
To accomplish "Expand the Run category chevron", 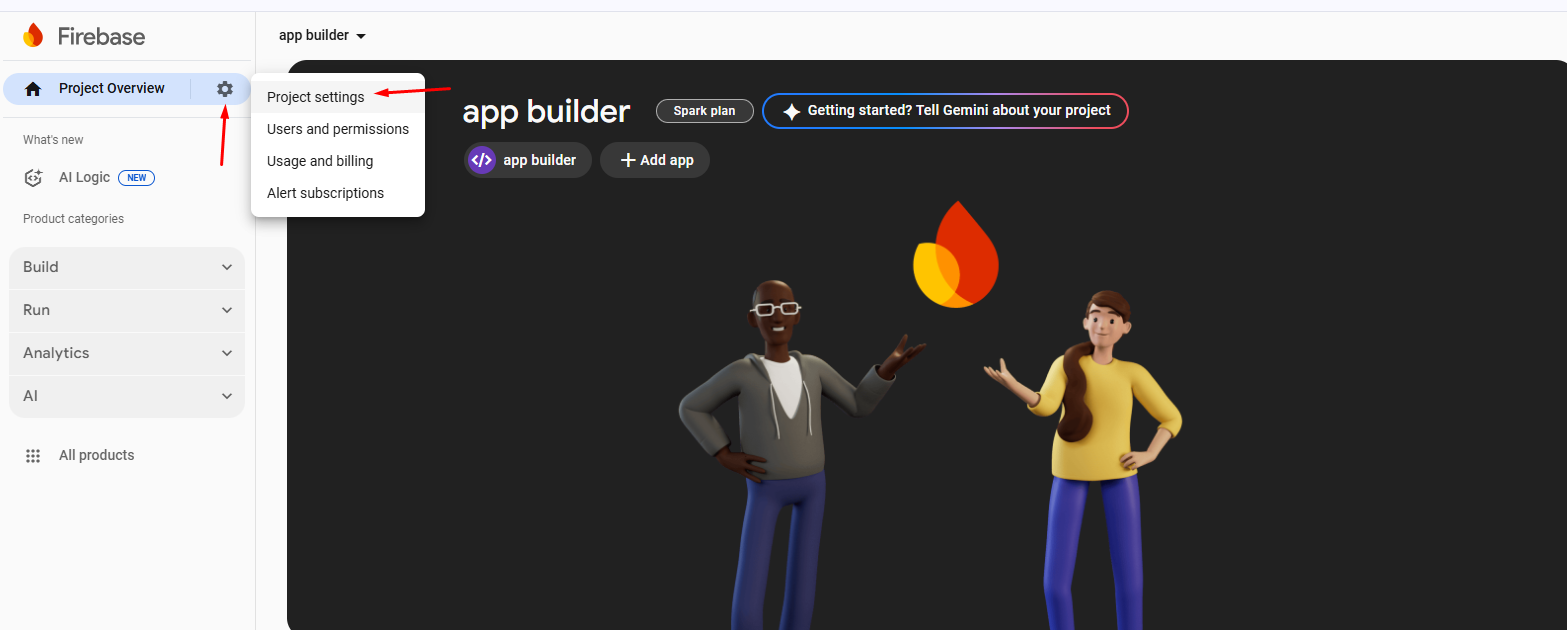I will pos(227,310).
